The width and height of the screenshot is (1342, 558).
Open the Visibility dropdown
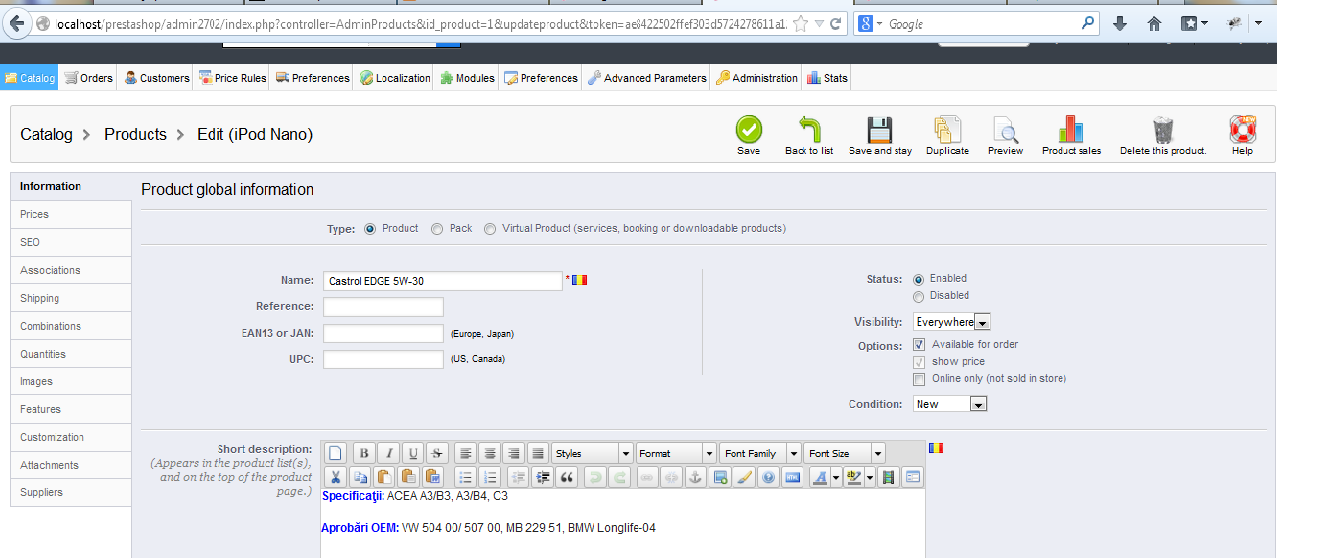click(x=951, y=322)
